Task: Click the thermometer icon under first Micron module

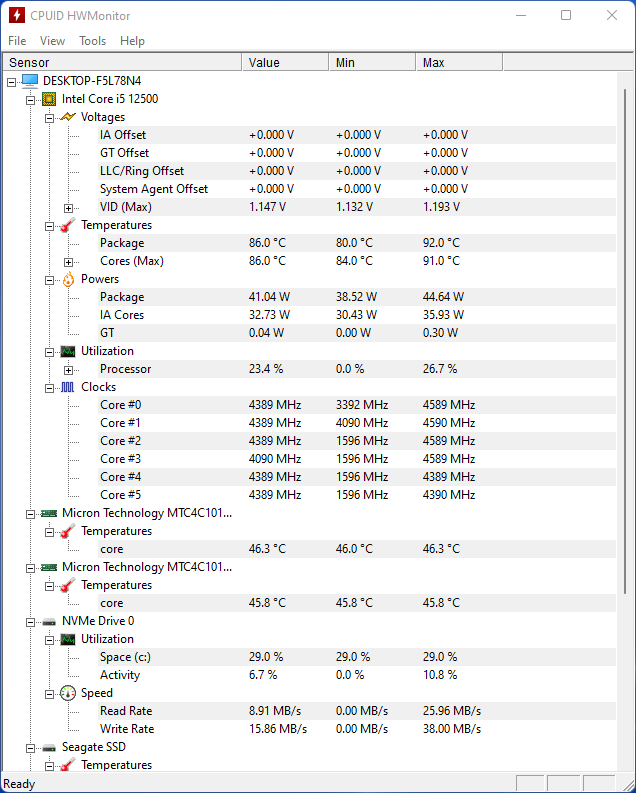Action: (68, 531)
